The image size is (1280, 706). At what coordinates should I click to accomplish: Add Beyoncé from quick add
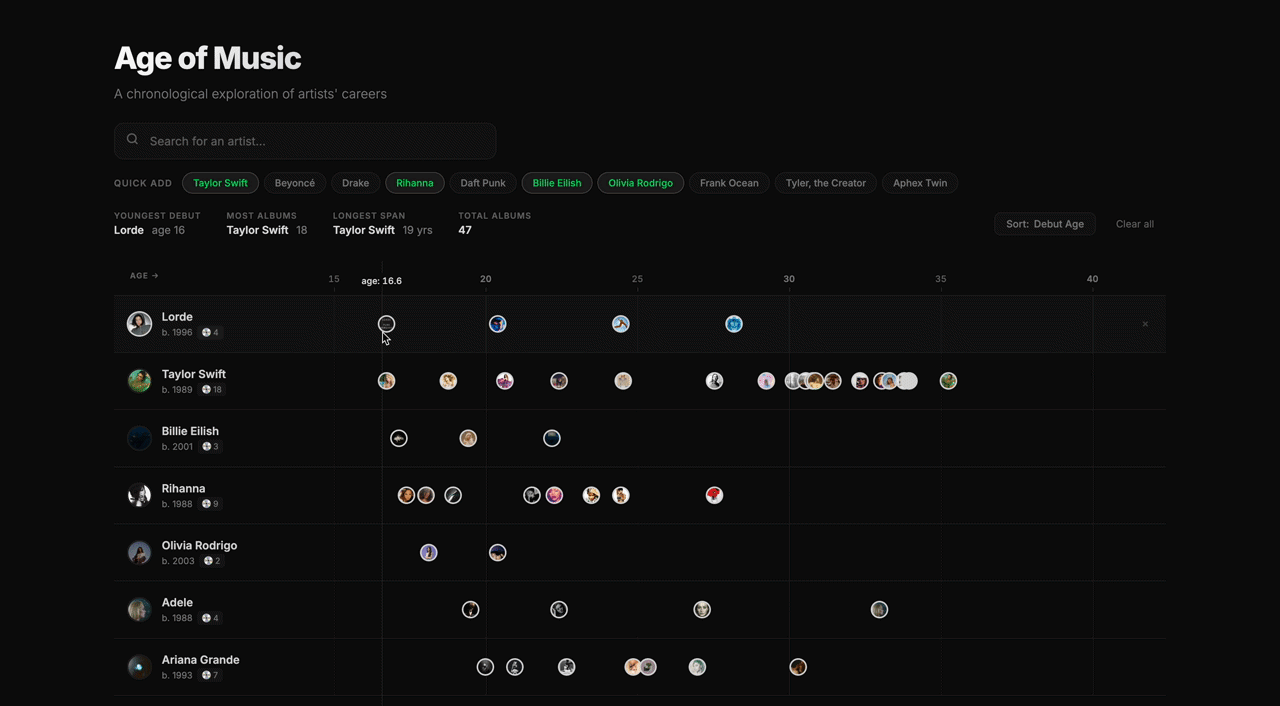point(295,183)
